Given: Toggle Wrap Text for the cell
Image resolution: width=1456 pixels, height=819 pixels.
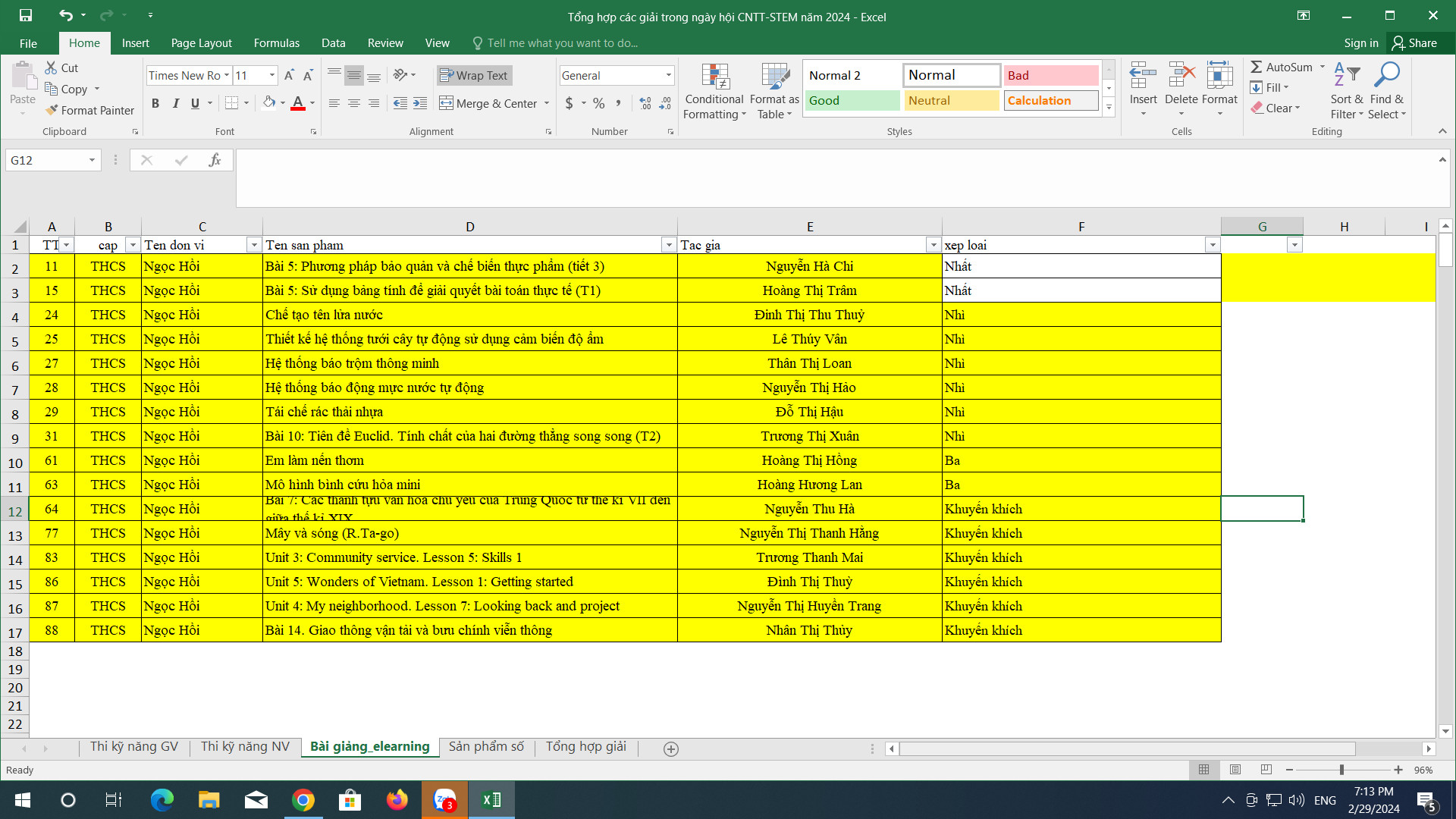Looking at the screenshot, I should point(474,75).
